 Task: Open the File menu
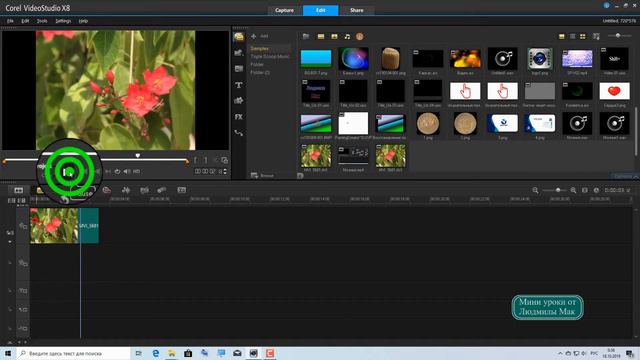click(x=10, y=21)
